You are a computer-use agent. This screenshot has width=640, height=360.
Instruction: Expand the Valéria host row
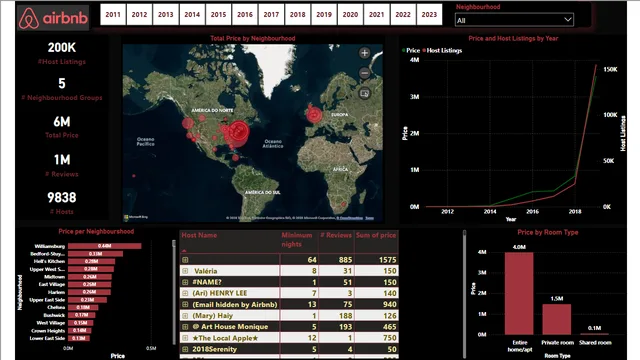185,271
